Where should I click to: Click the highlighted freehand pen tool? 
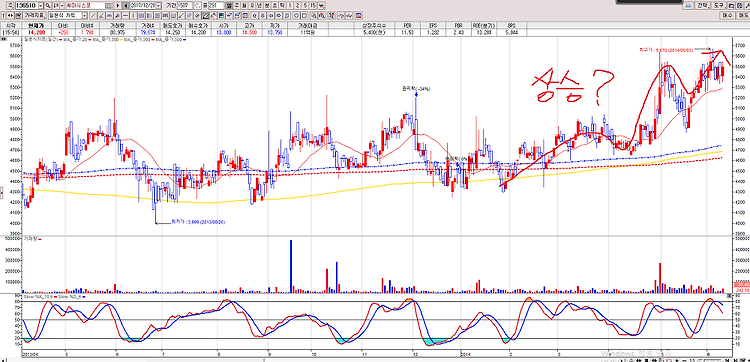coord(205,15)
